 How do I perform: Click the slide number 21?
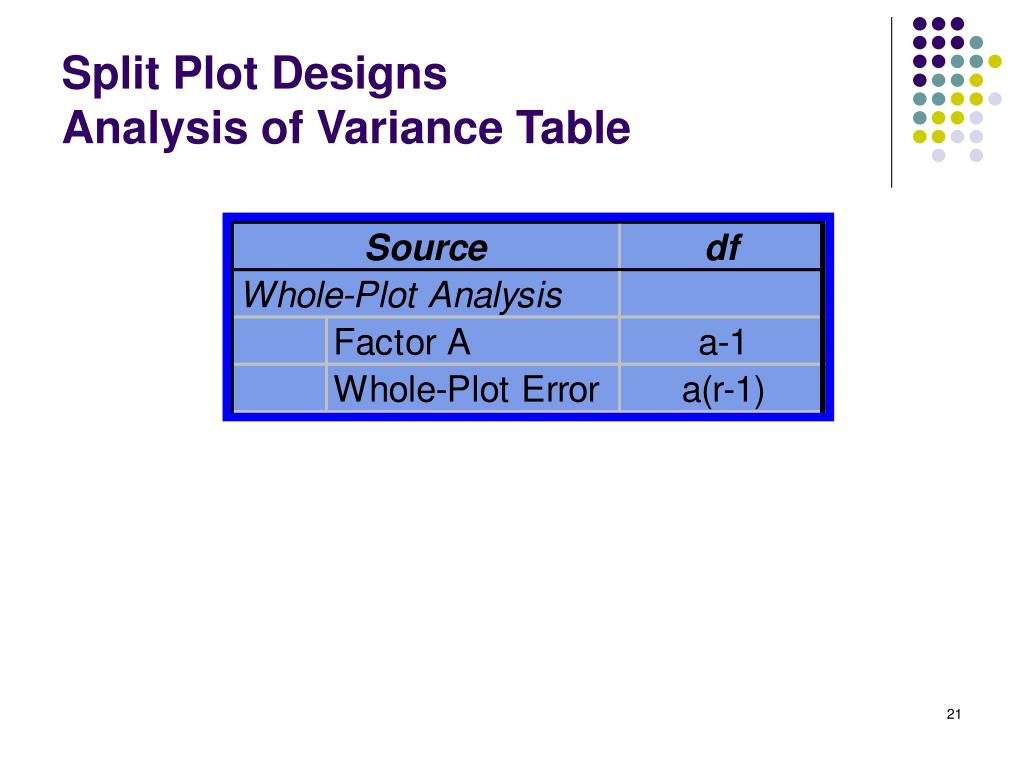pyautogui.click(x=953, y=714)
